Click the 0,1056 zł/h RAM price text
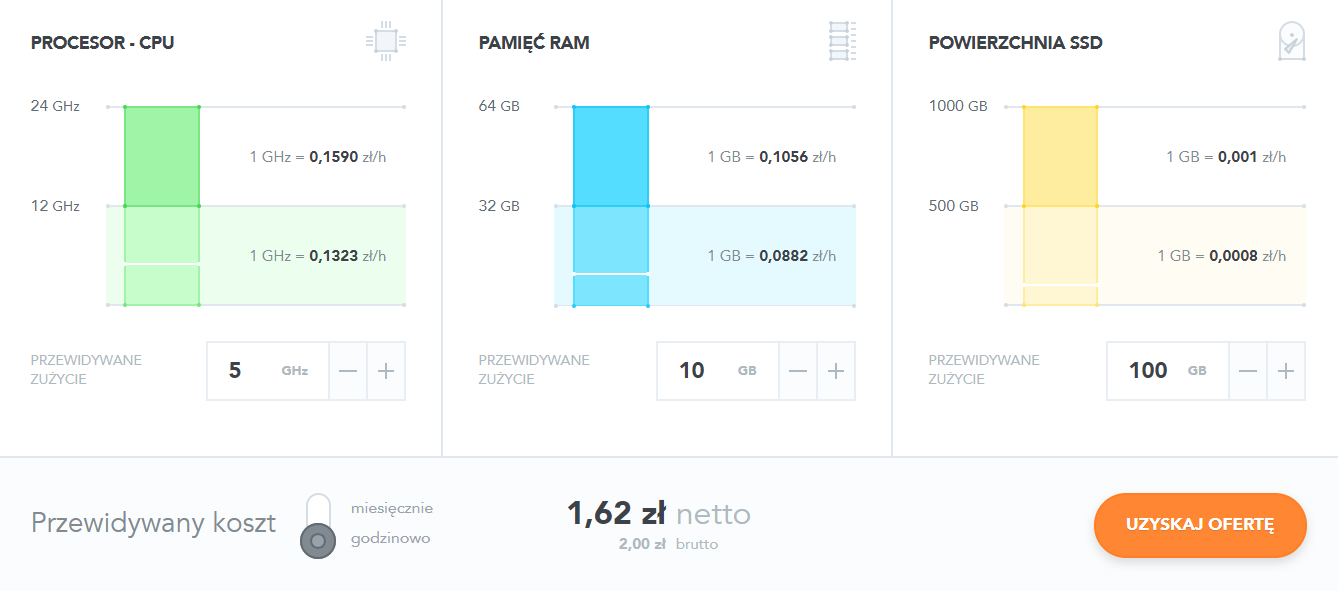This screenshot has height=591, width=1338. 772,157
